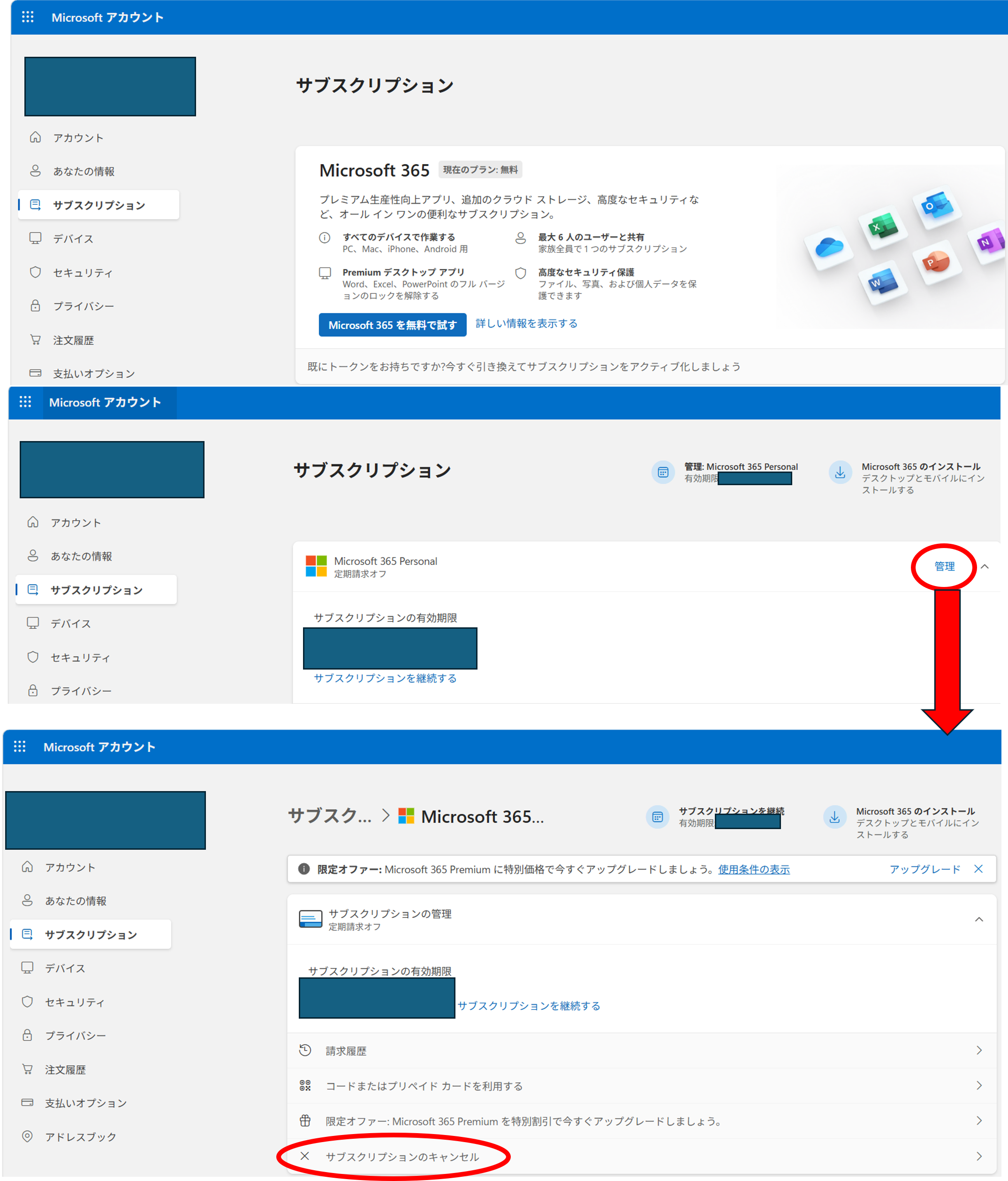Click the 請求履歴 clock icon
The width and height of the screenshot is (1008, 1181).
tap(305, 1051)
